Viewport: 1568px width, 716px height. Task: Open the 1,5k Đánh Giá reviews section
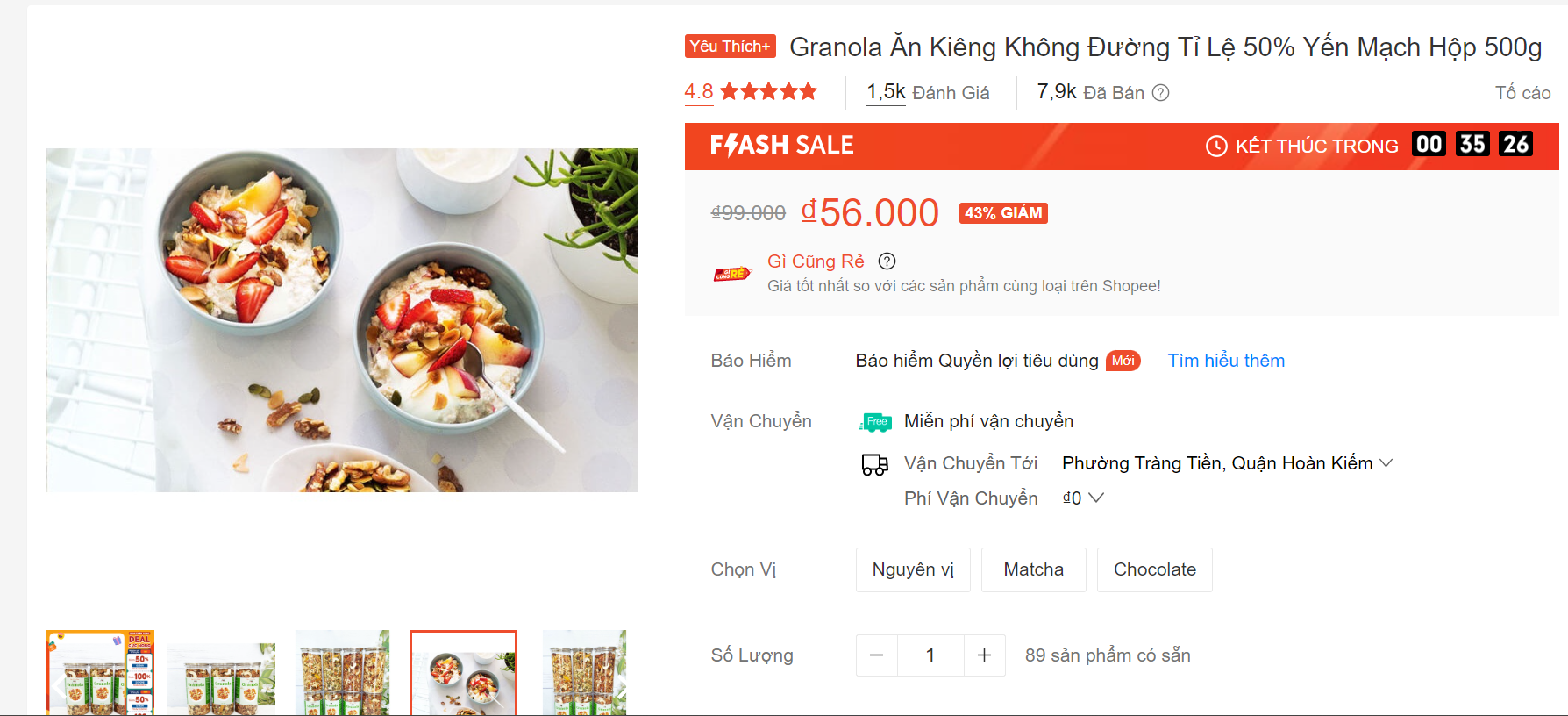coord(928,93)
